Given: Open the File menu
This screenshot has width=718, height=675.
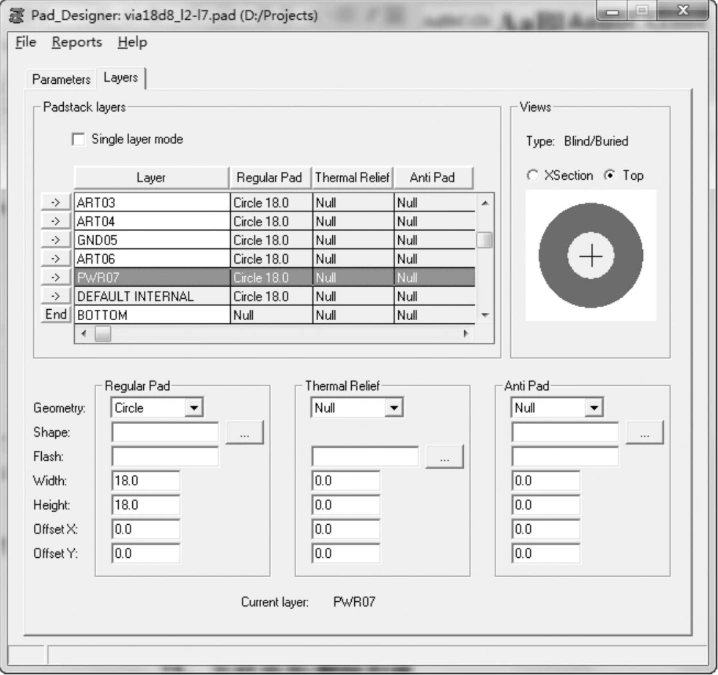Looking at the screenshot, I should point(26,42).
